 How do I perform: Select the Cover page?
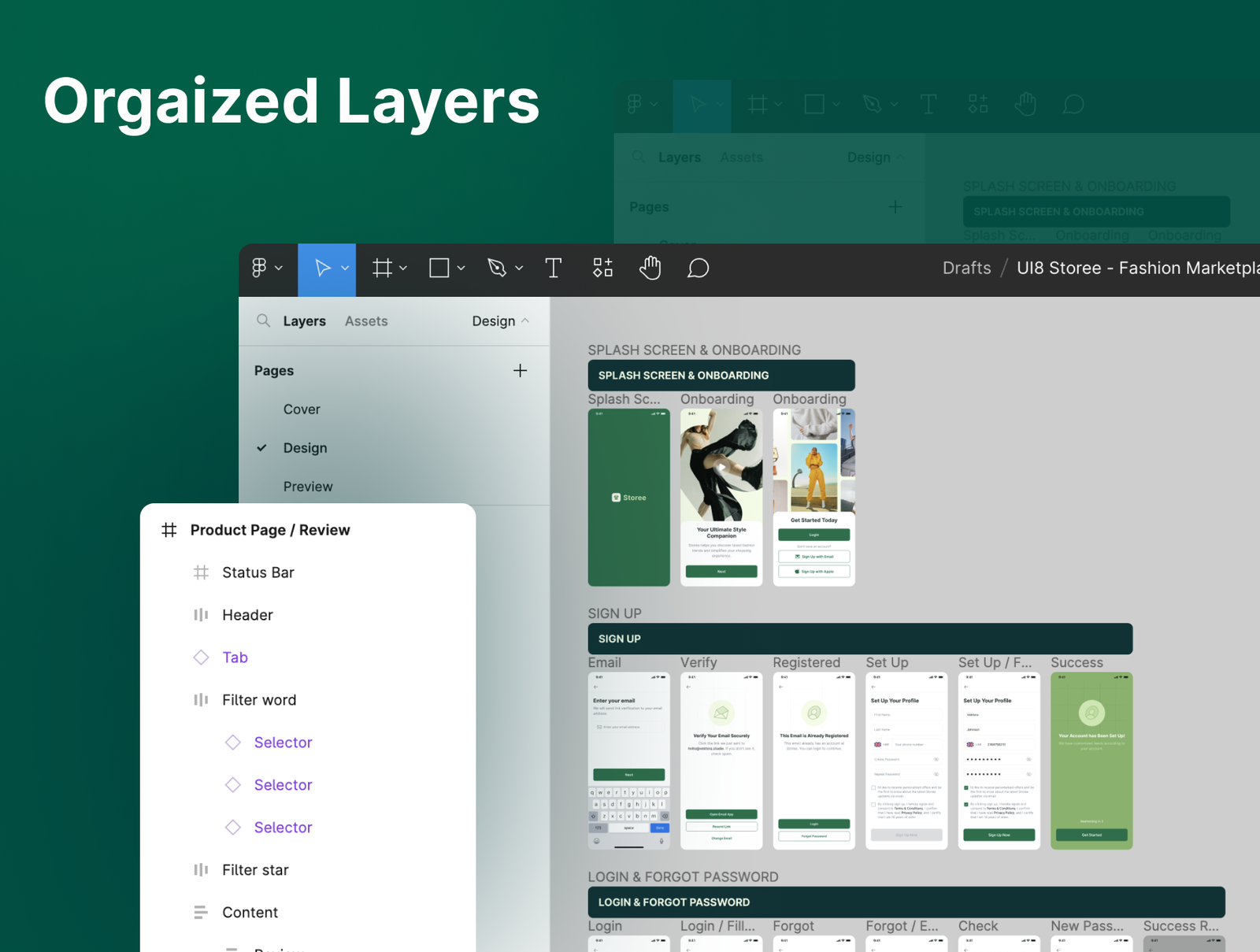(302, 409)
